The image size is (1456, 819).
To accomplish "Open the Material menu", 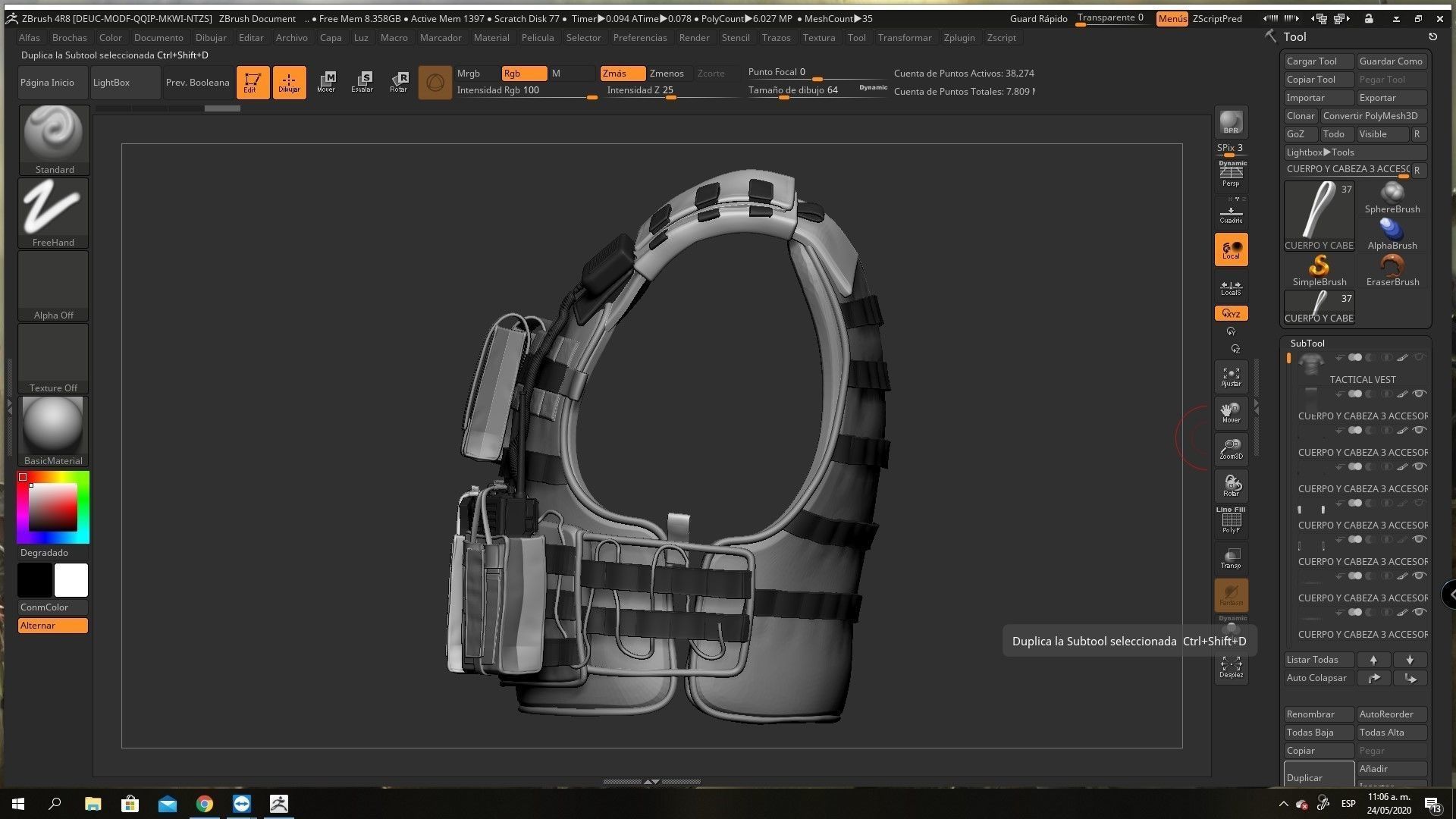I will (491, 37).
